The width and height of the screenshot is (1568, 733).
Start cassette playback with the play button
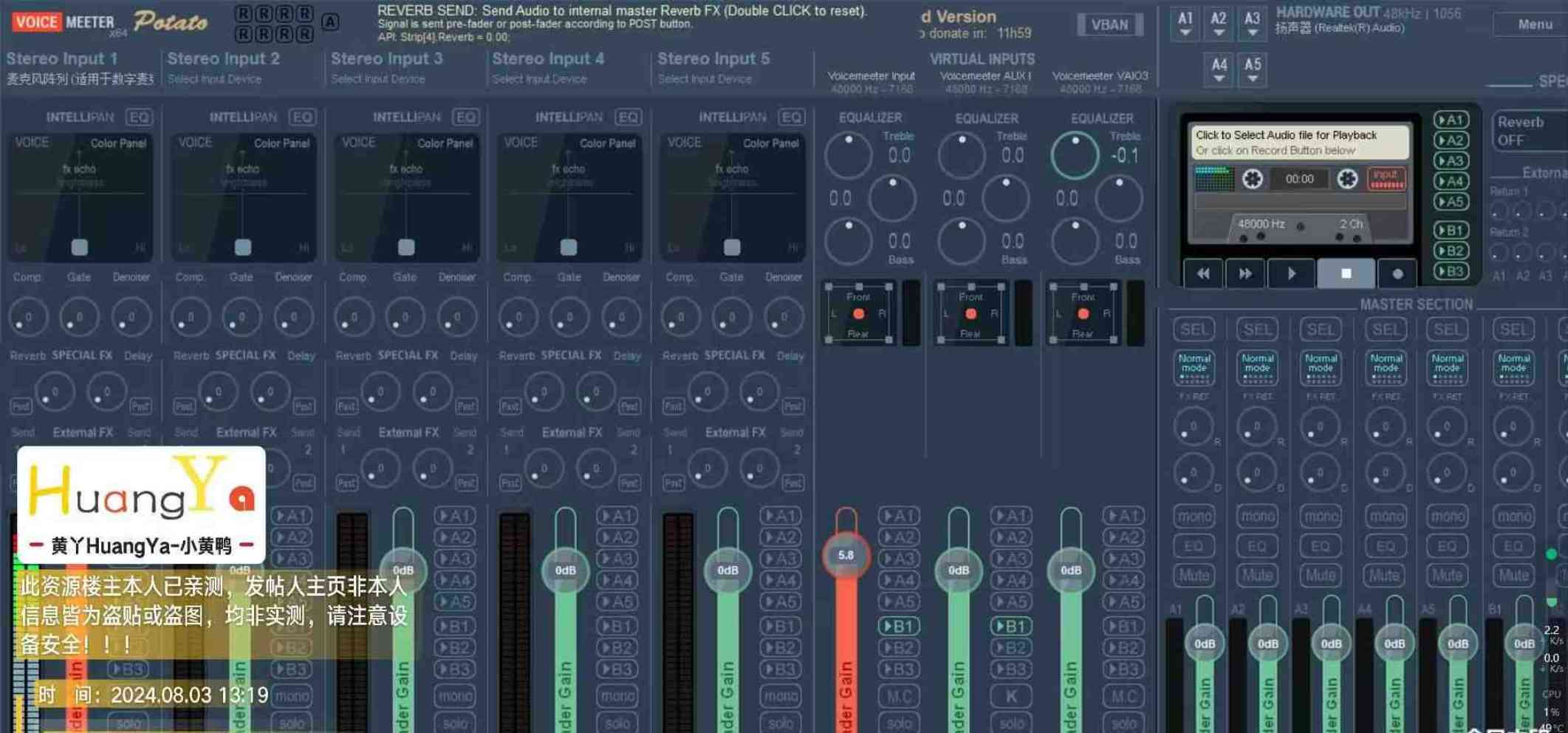pos(1291,273)
